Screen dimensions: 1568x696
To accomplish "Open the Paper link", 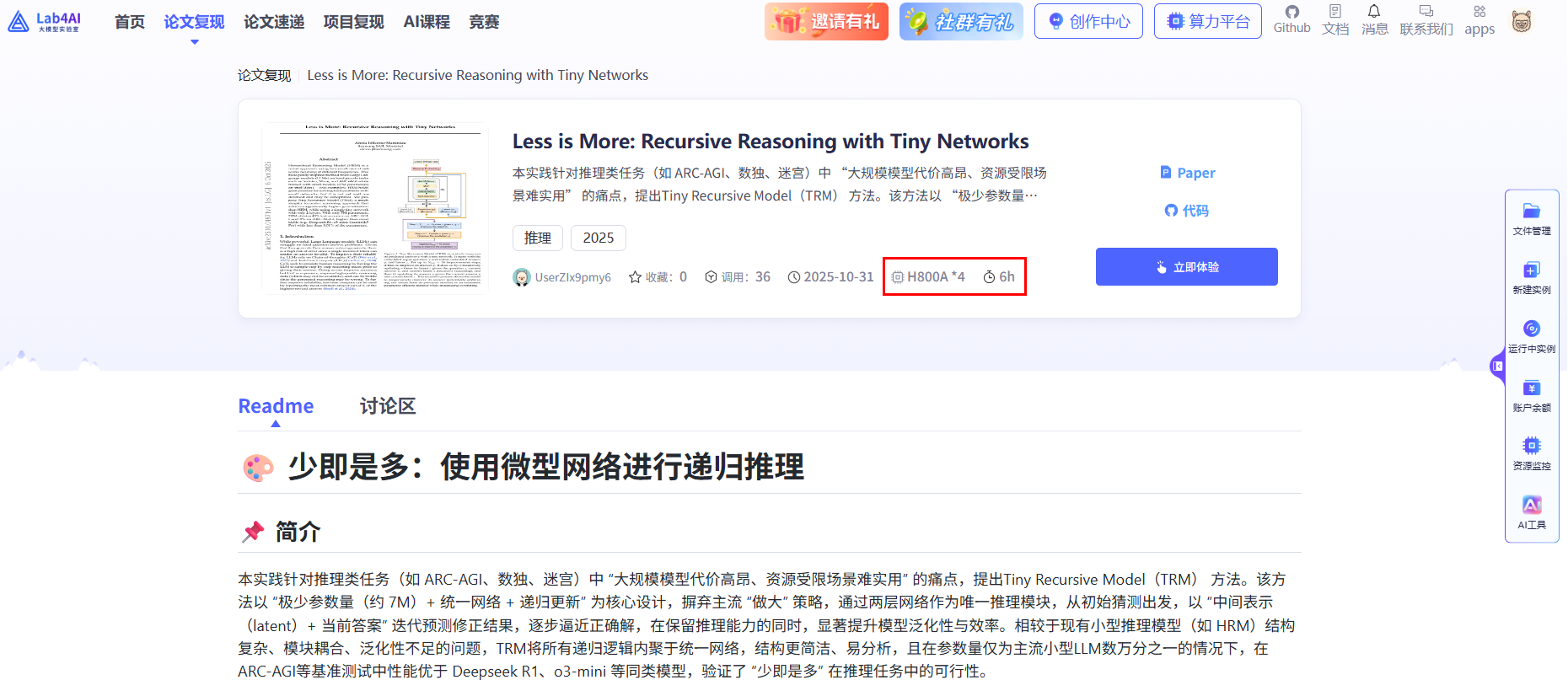I will click(x=1188, y=173).
